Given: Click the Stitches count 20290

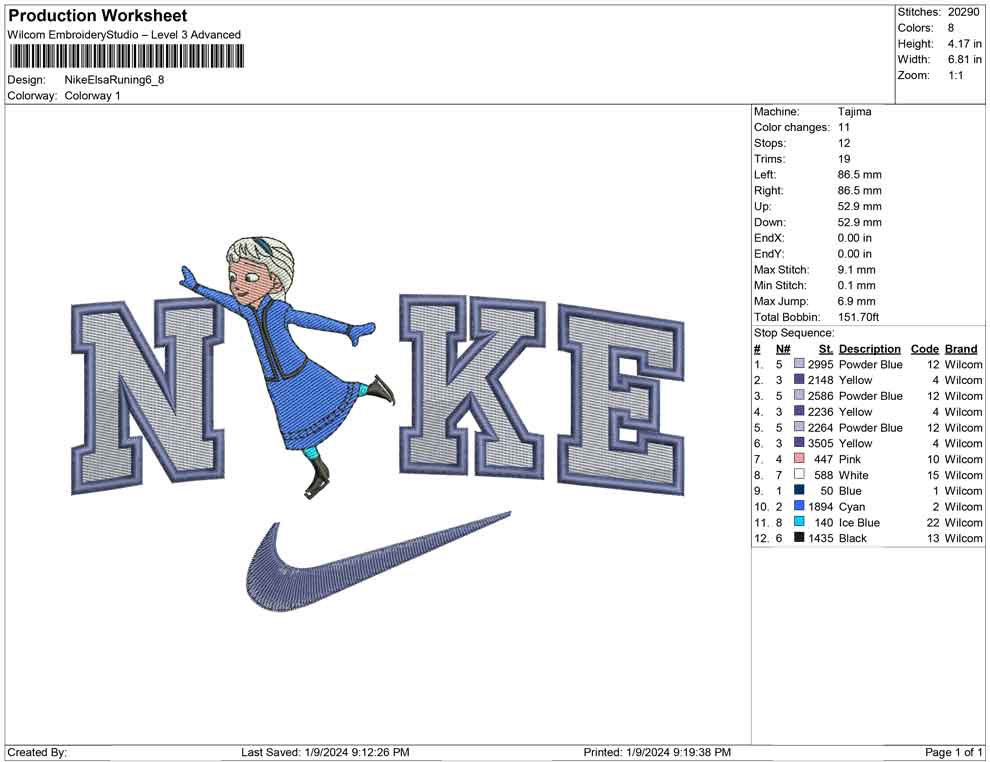Looking at the screenshot, I should 963,12.
